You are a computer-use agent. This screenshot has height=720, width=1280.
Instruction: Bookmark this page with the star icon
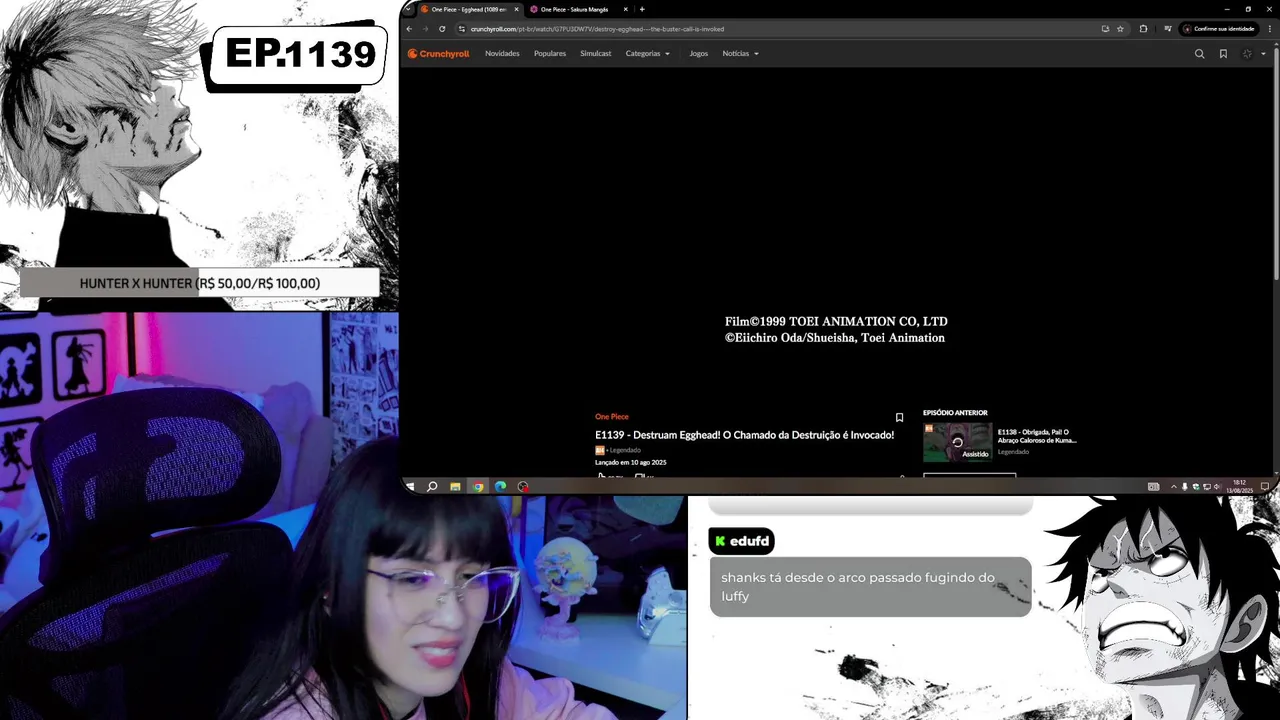point(1120,29)
